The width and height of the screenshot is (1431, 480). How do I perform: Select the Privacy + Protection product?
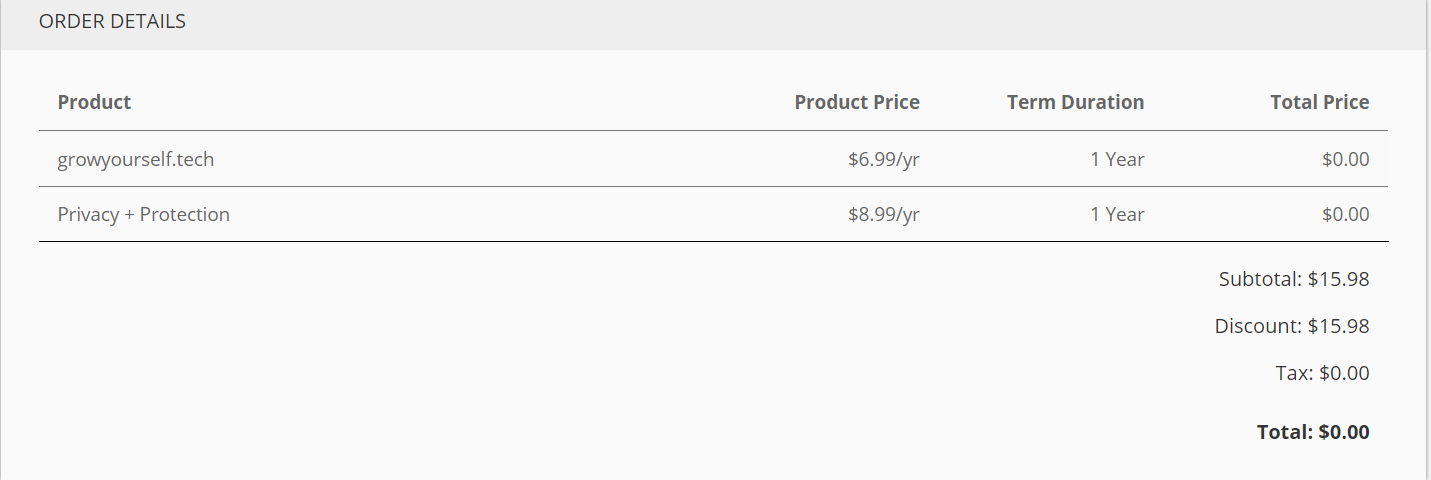point(144,214)
